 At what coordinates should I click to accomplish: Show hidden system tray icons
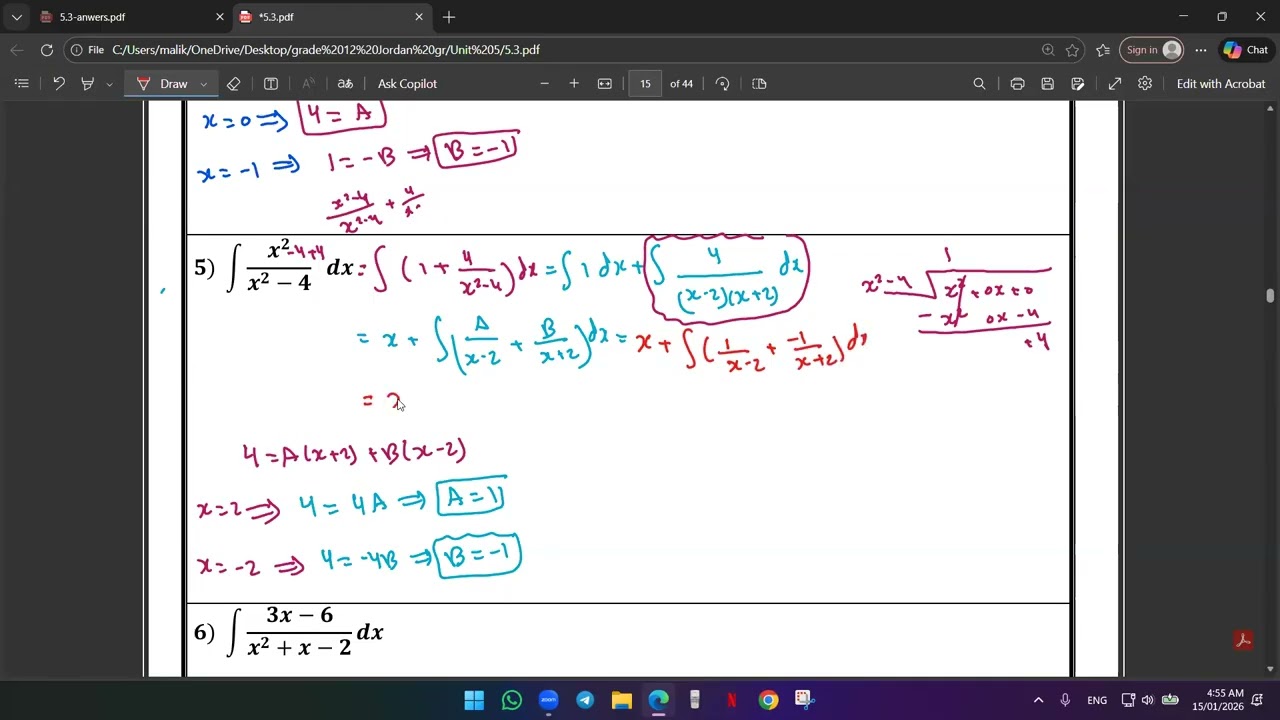point(1038,700)
